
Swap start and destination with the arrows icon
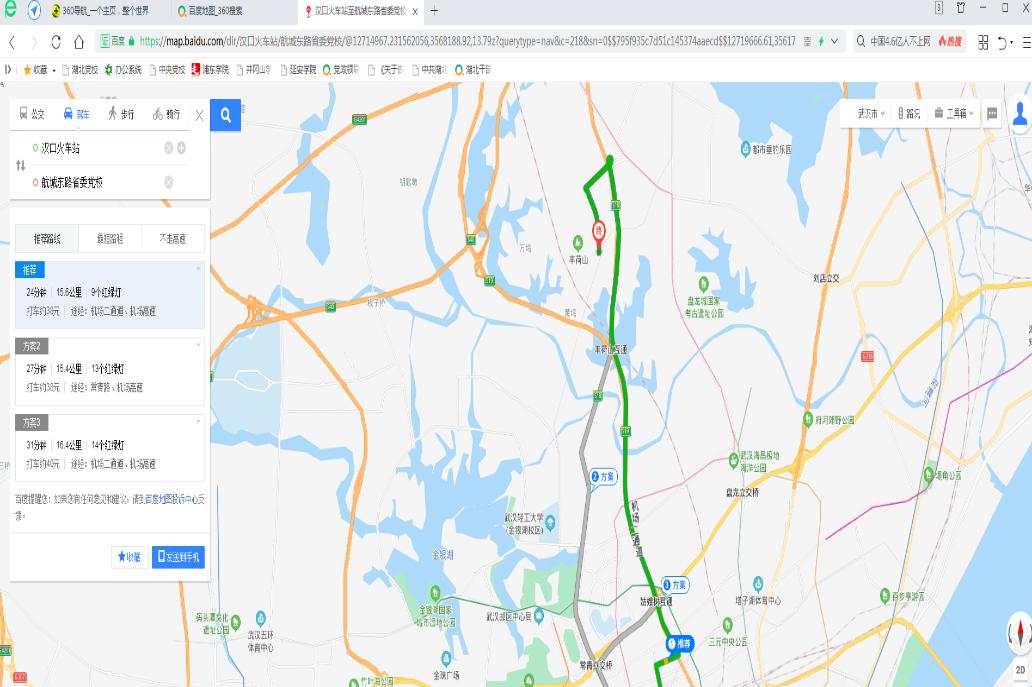(x=20, y=165)
